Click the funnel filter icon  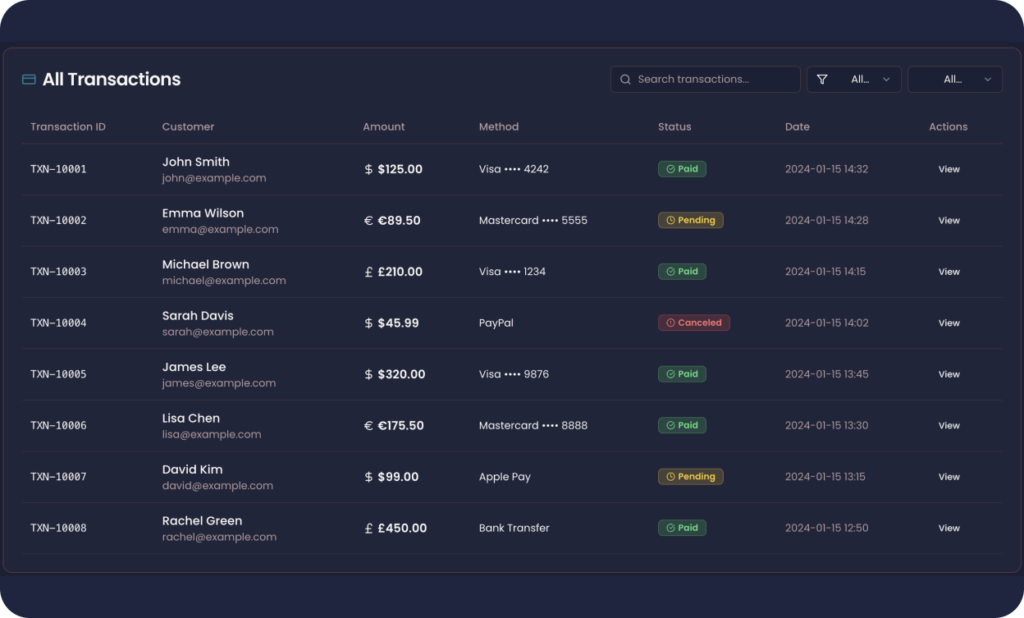tap(822, 79)
